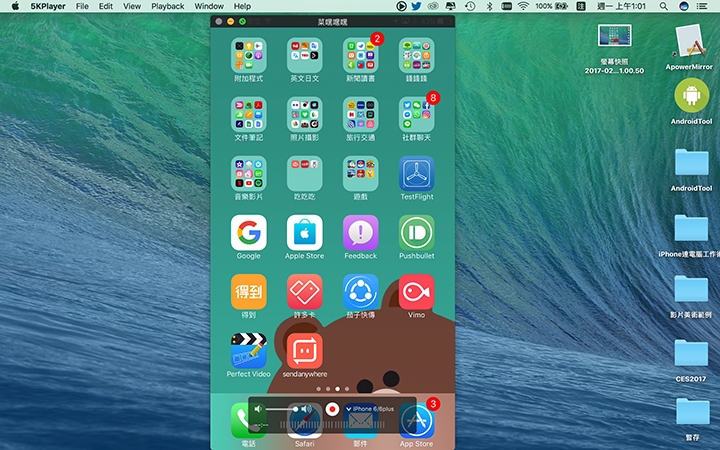Select the ApowerMirror desktop shortcut

click(690, 41)
